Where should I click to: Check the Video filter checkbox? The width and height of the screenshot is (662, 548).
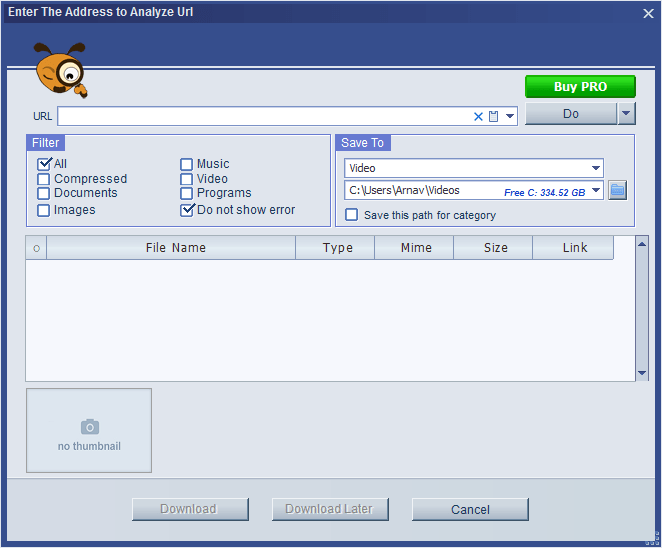[x=186, y=179]
